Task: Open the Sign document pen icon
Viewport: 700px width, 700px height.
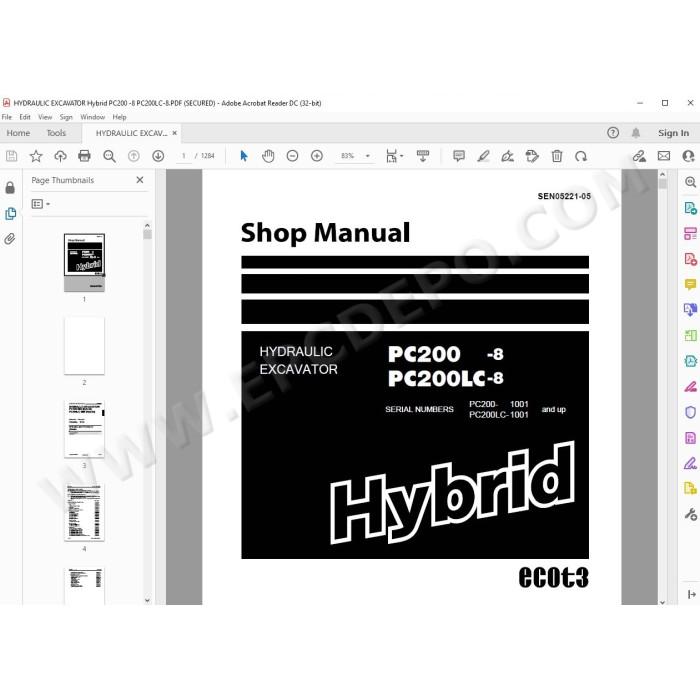Action: 508,156
